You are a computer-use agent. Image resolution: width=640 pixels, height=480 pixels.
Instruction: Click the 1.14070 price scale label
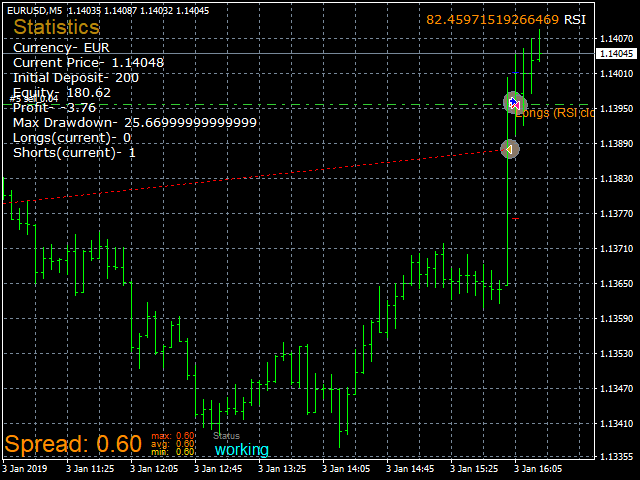click(616, 39)
